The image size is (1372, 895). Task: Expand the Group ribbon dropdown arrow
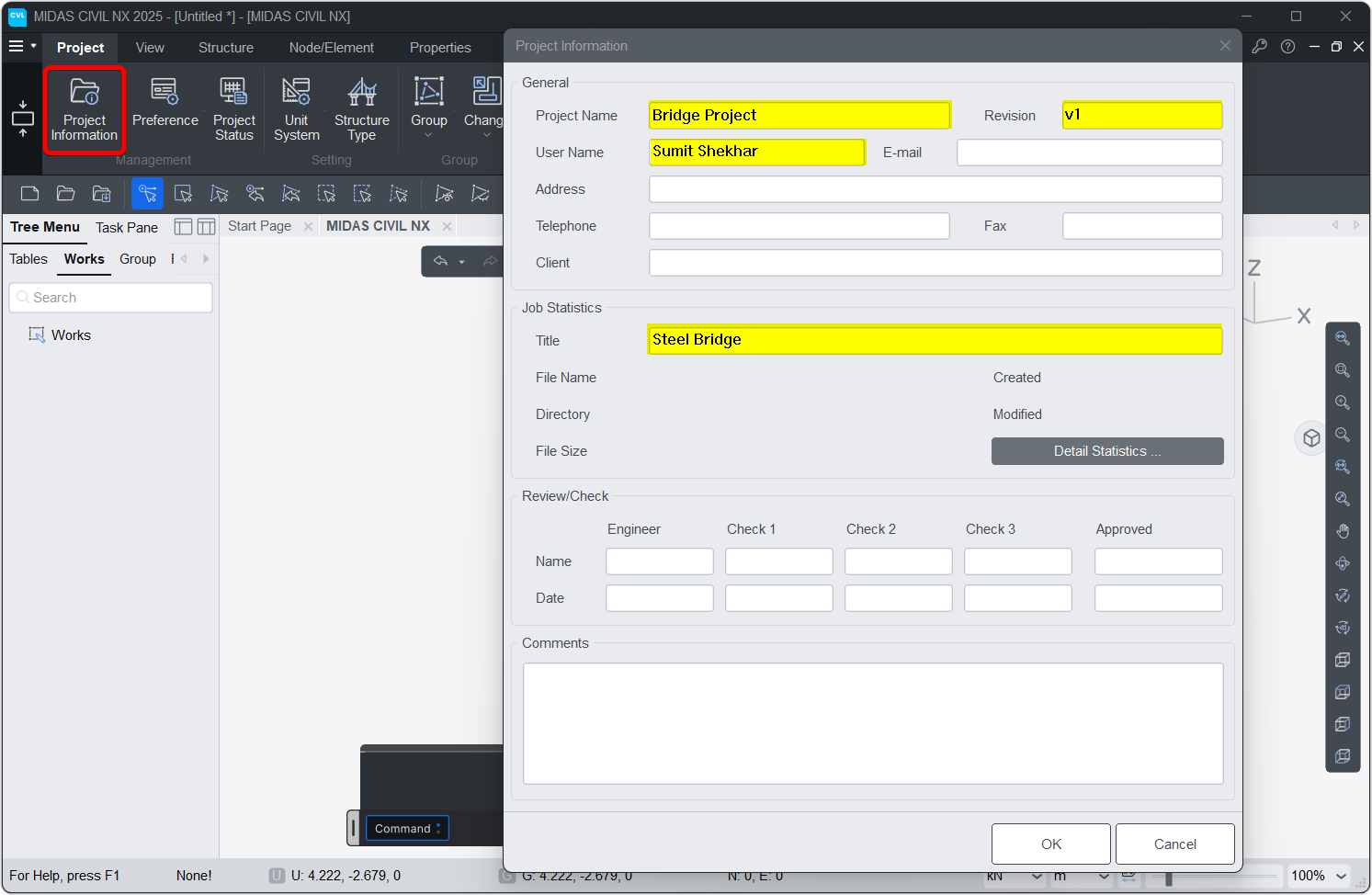click(428, 135)
